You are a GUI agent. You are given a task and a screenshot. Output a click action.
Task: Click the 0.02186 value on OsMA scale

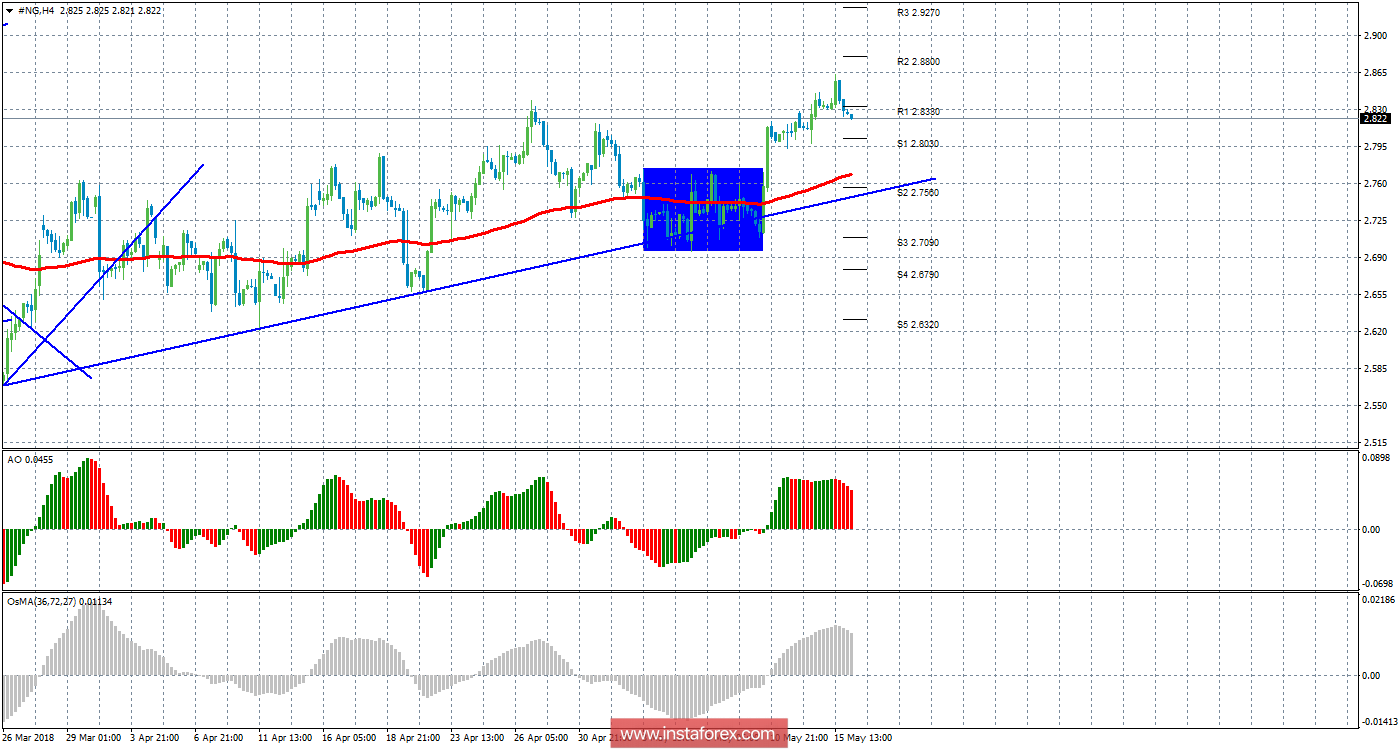1378,599
